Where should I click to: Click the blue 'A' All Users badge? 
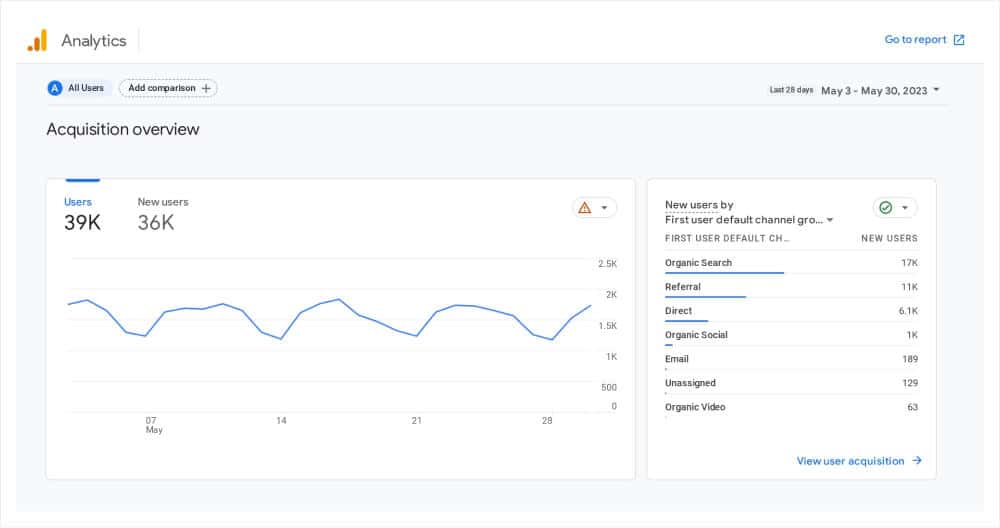tap(55, 88)
